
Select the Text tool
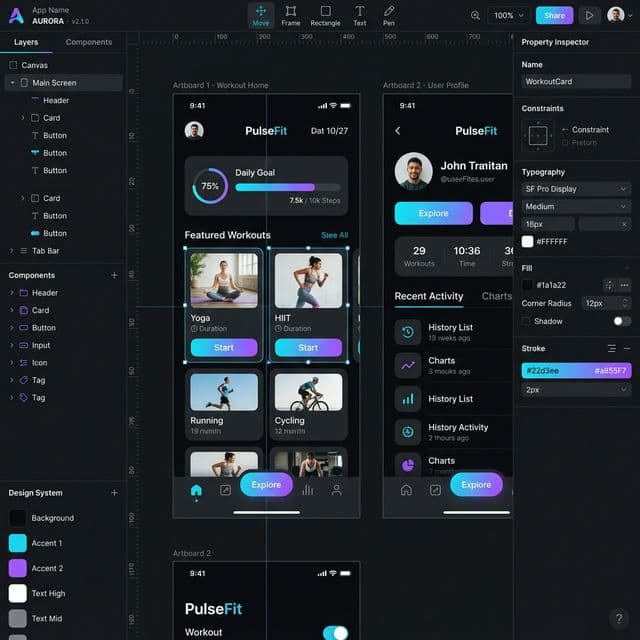click(x=360, y=16)
